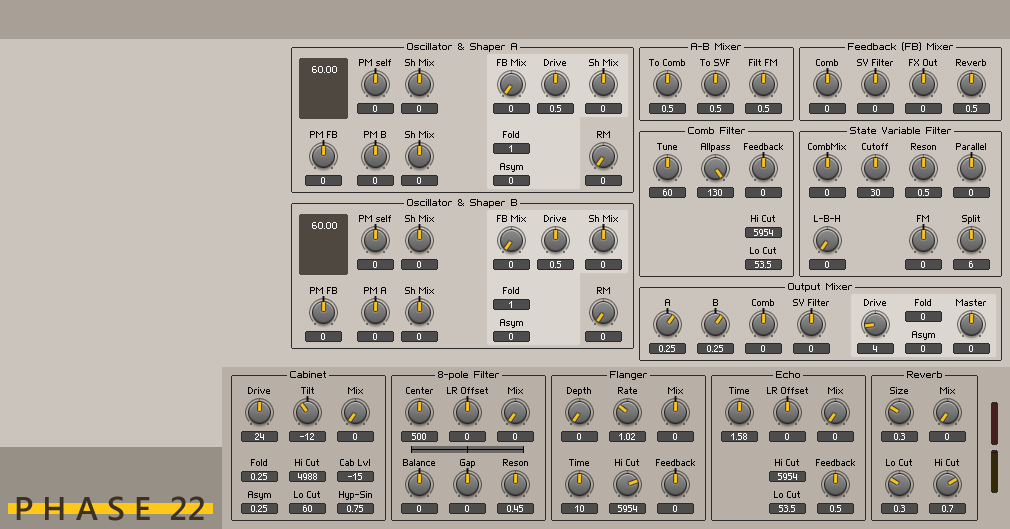The image size is (1010, 529).
Task: Click the PM FB knob in Oscillator A
Action: click(323, 157)
